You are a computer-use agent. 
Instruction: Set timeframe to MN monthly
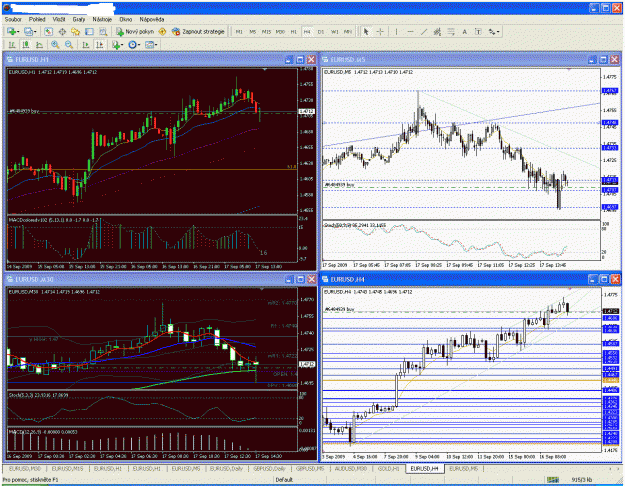tap(348, 31)
